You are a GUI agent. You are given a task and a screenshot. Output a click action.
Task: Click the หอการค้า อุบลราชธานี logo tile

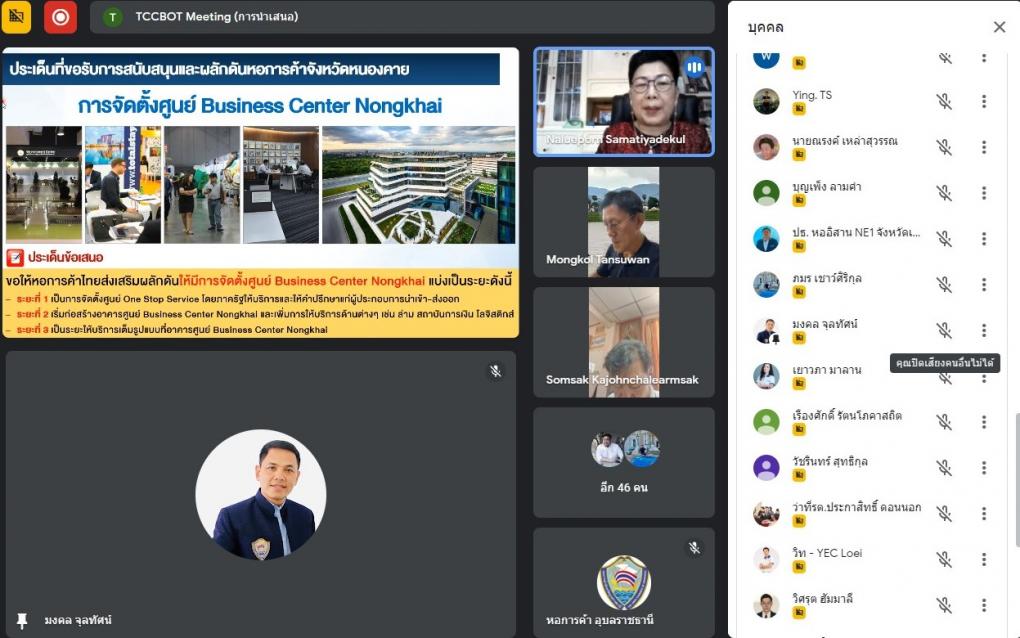coord(624,583)
